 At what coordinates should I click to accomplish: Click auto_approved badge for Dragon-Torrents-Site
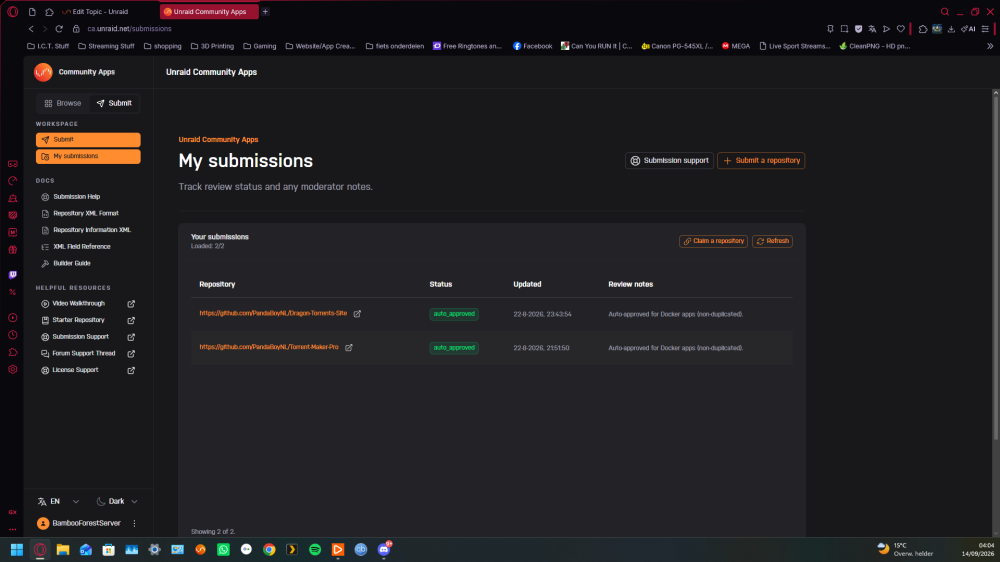click(454, 314)
